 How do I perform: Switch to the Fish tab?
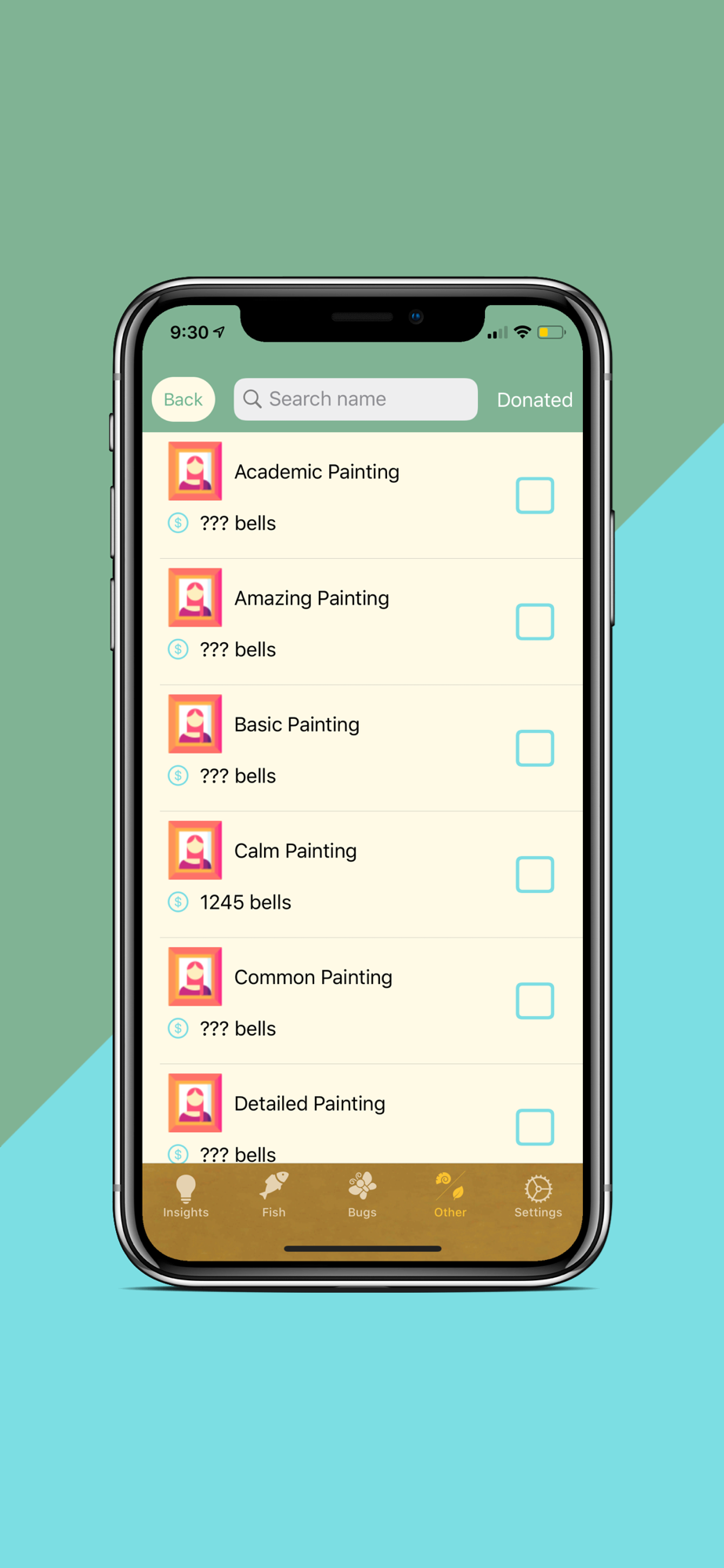tap(273, 1196)
